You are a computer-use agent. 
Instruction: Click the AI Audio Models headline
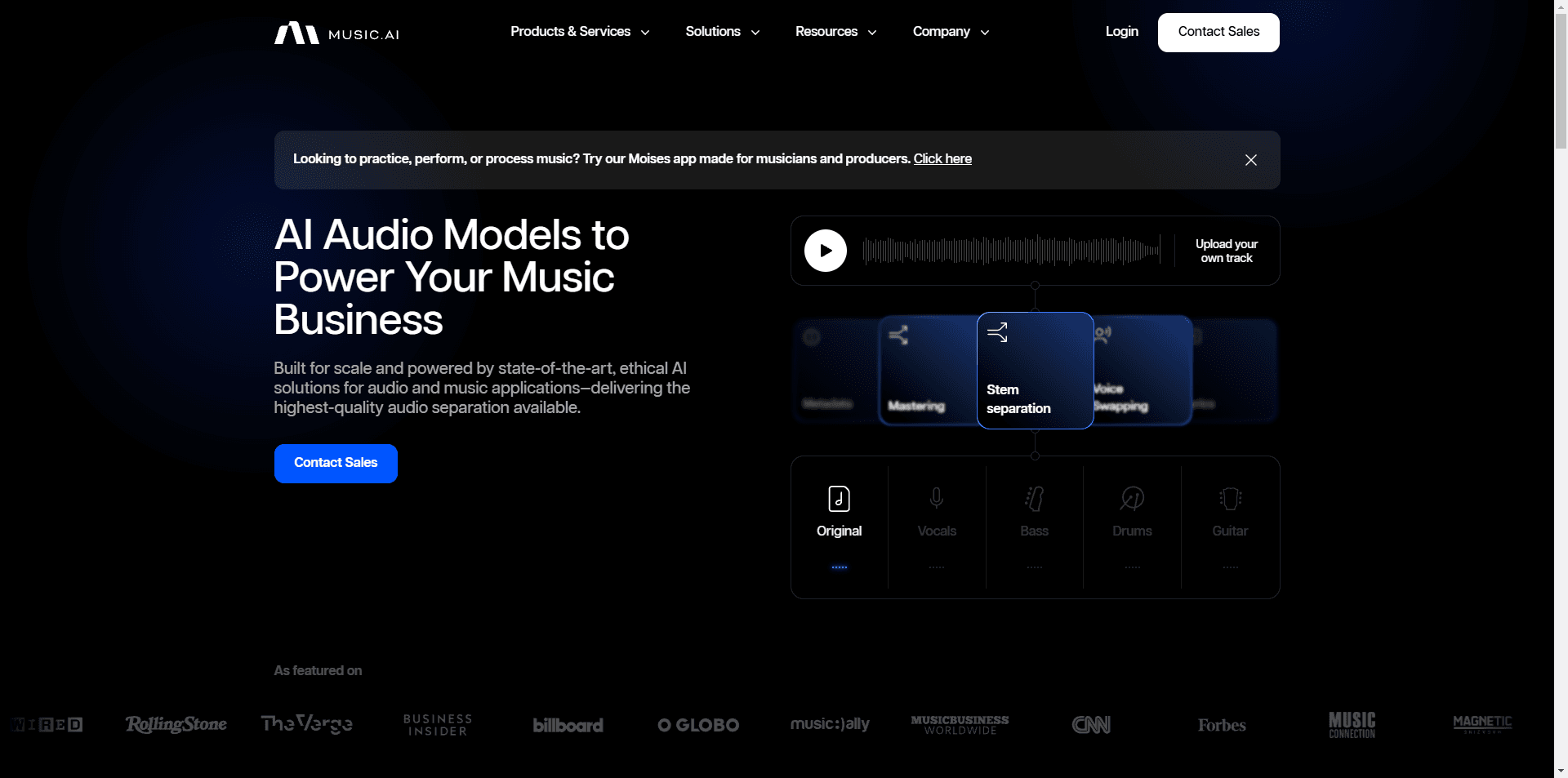pyautogui.click(x=452, y=277)
